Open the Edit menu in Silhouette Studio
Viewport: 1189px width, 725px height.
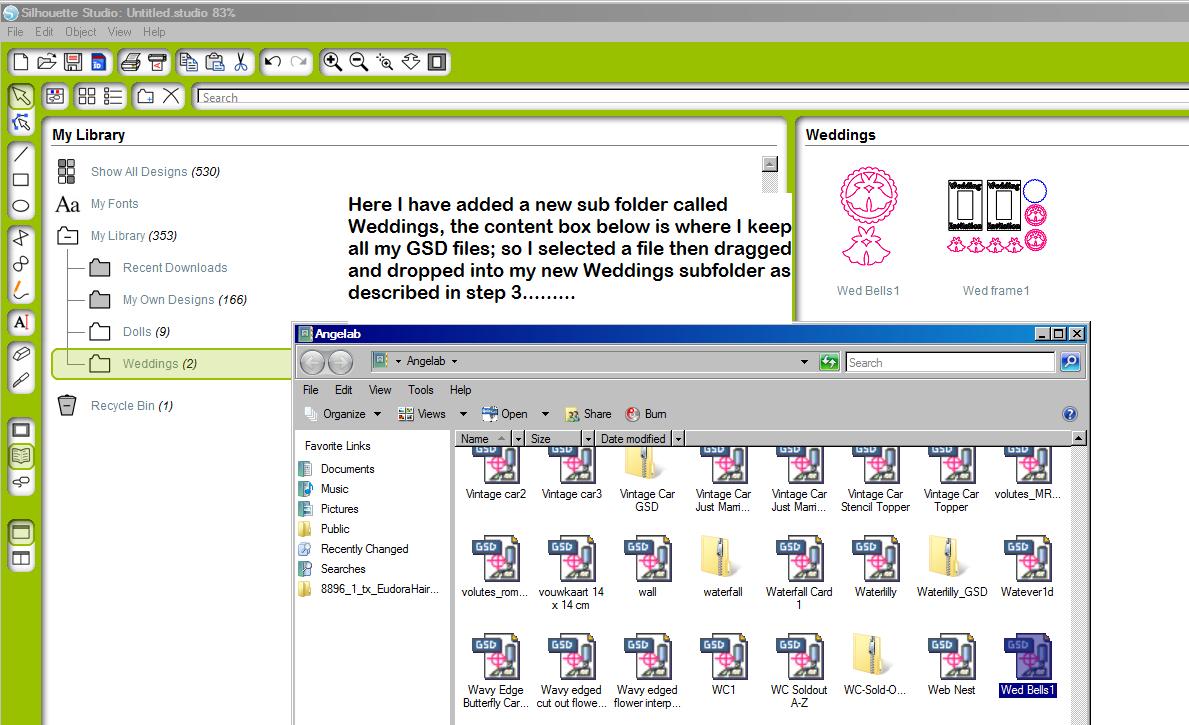point(44,32)
